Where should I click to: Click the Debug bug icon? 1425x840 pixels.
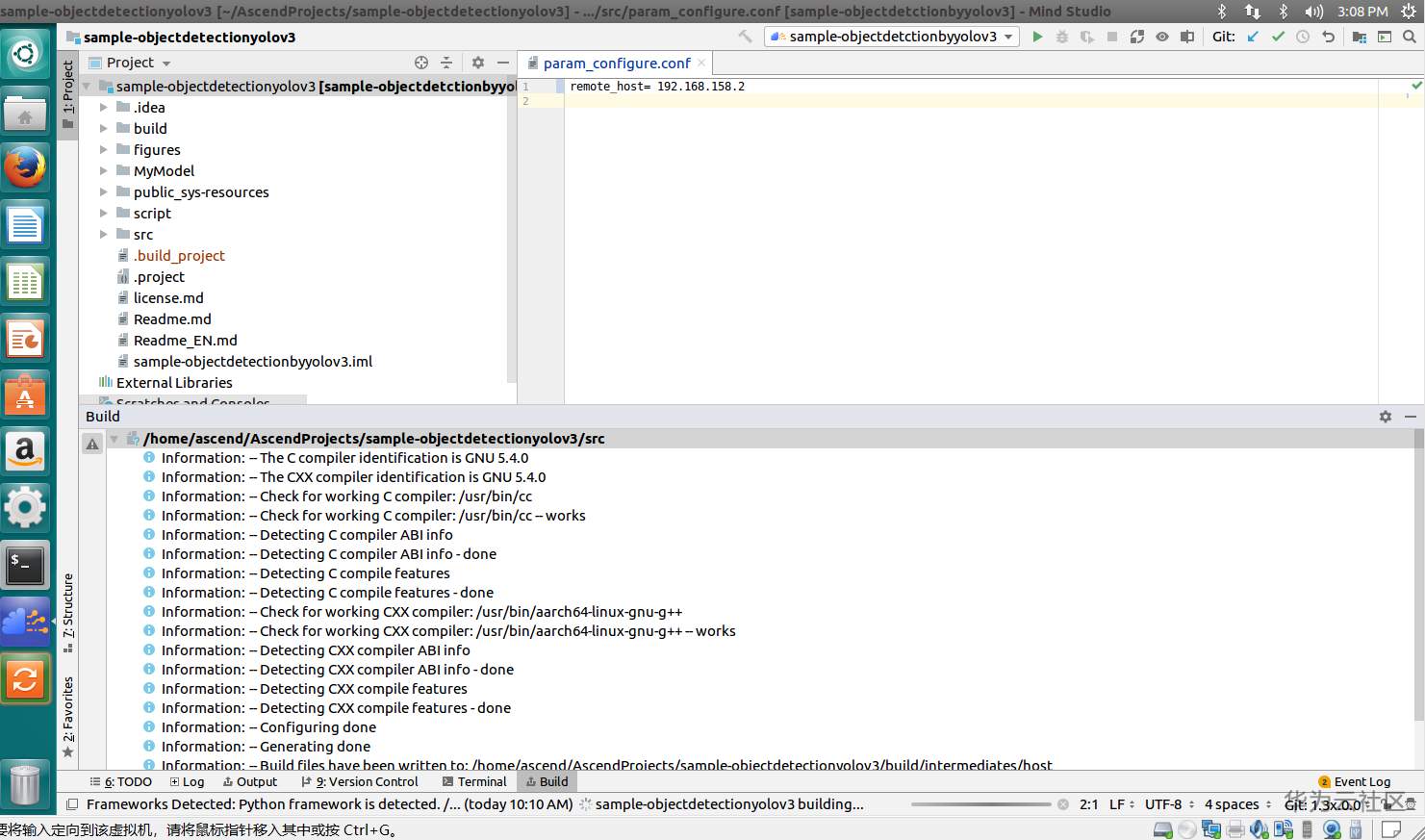[1062, 37]
